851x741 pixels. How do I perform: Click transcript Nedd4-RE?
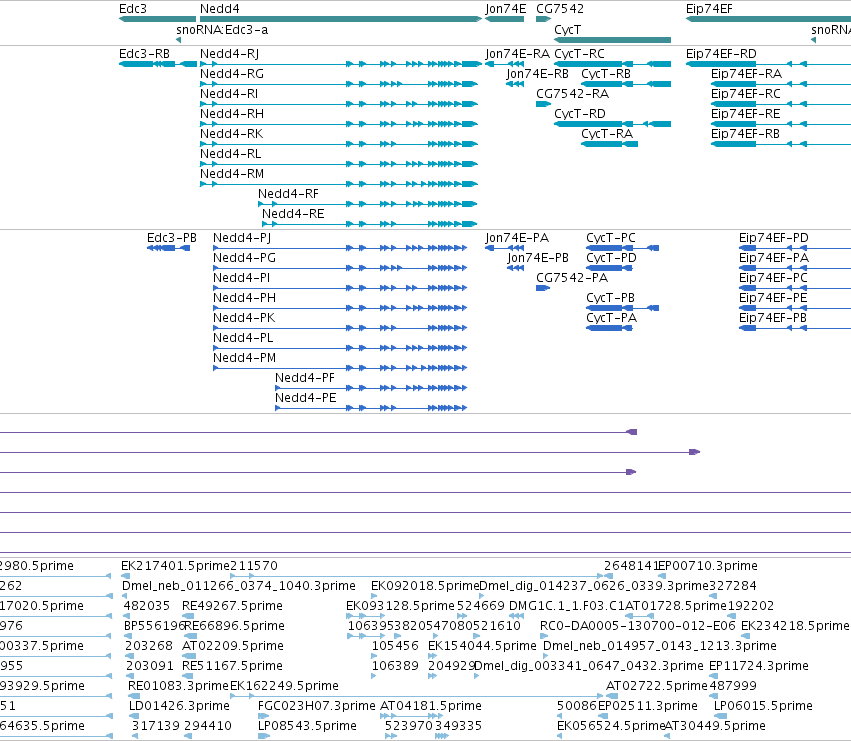[x=370, y=224]
